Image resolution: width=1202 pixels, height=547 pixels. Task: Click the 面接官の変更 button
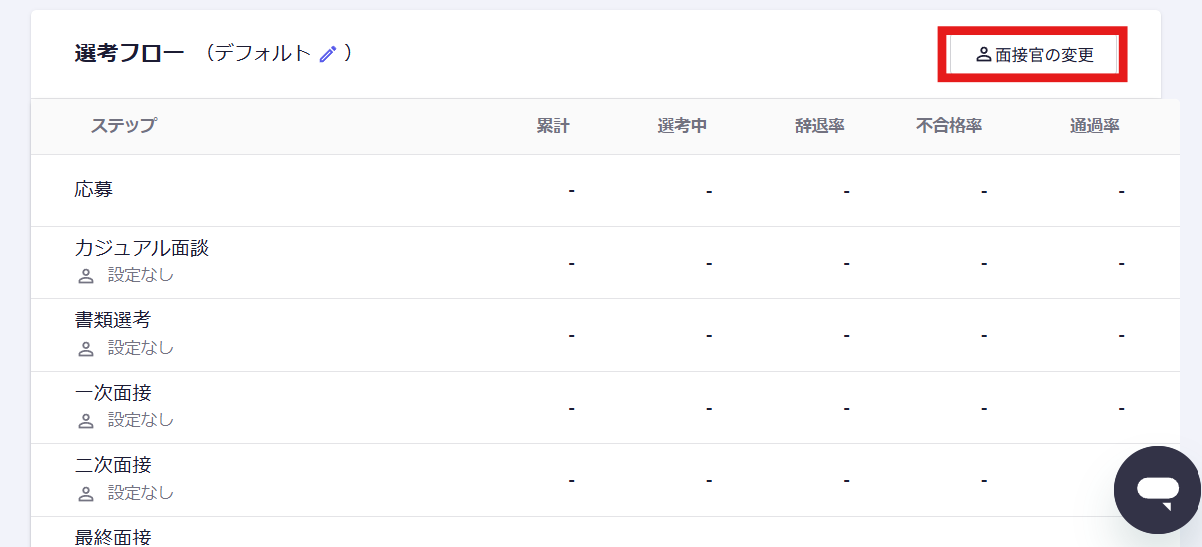(x=1034, y=55)
